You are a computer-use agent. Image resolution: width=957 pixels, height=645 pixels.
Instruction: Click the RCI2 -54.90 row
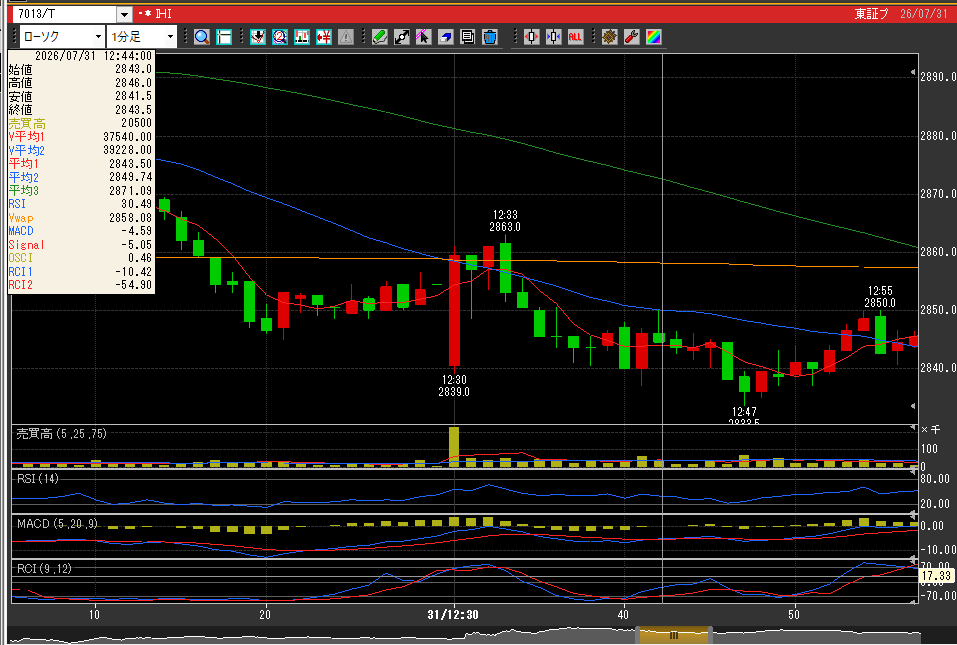click(81, 285)
